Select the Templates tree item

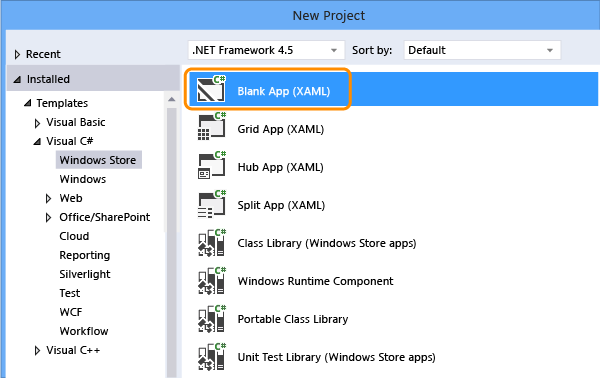62,103
